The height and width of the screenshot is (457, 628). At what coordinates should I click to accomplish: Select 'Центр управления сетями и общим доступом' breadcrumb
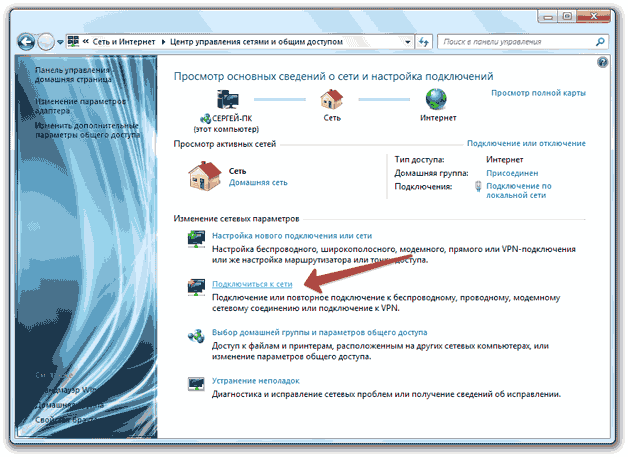click(x=256, y=42)
